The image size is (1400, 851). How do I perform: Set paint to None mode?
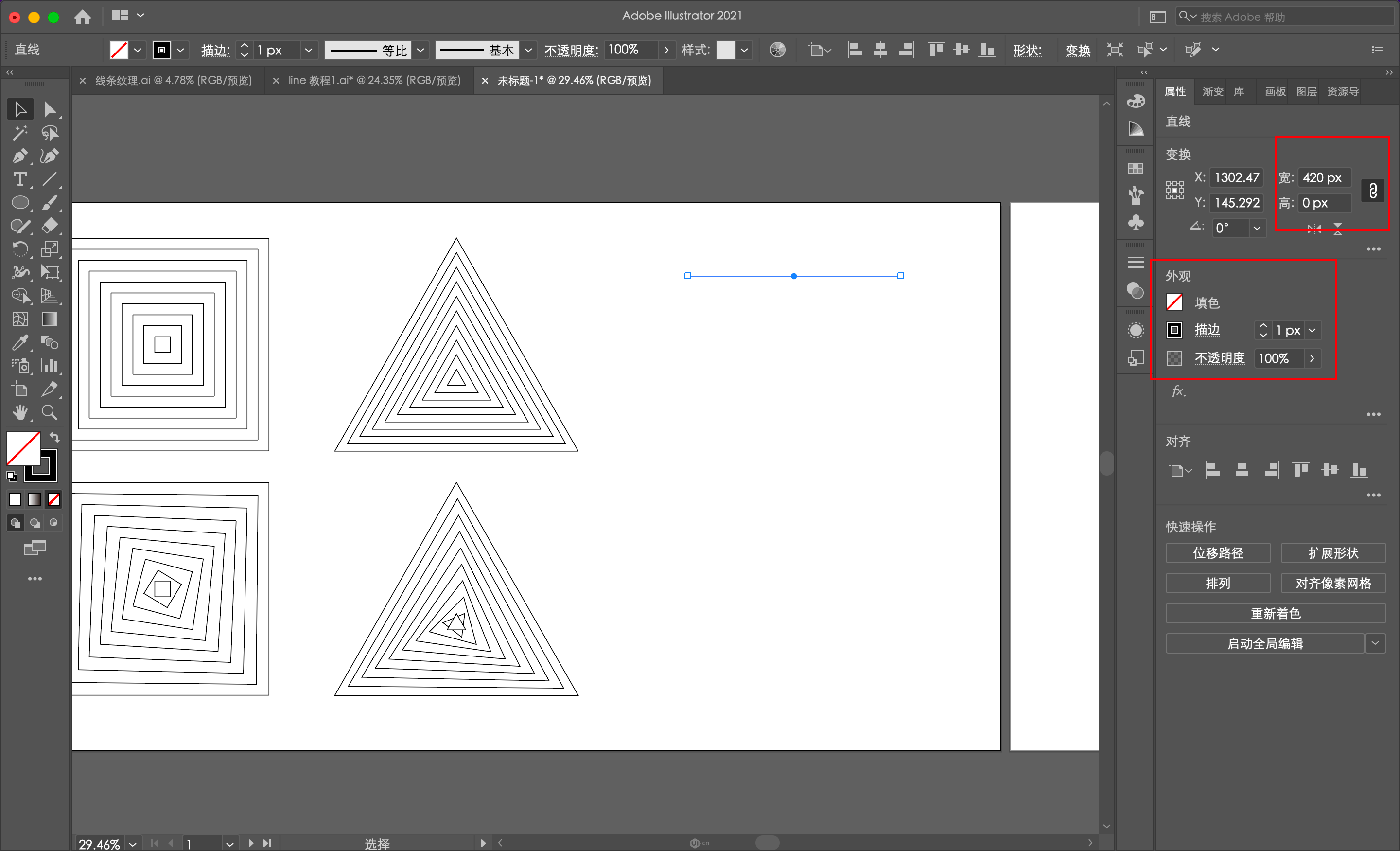click(x=54, y=499)
